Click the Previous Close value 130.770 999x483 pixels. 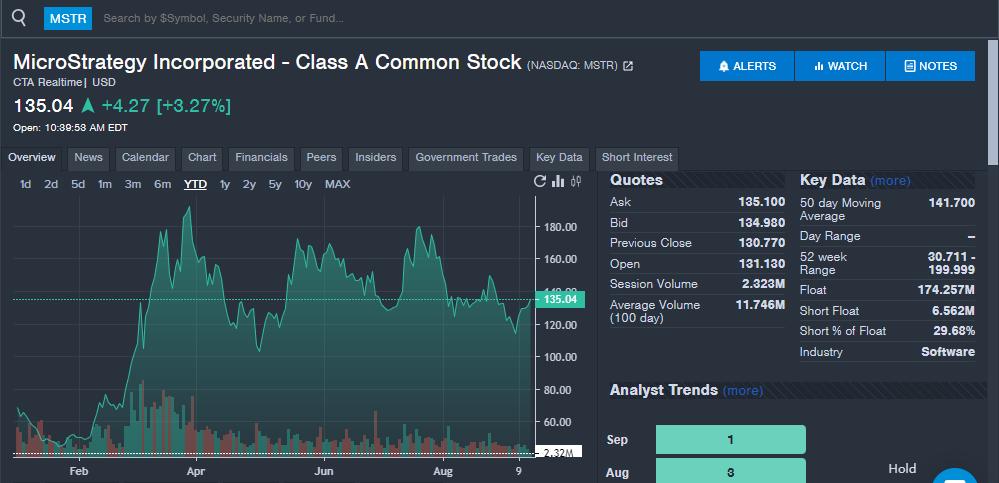761,243
